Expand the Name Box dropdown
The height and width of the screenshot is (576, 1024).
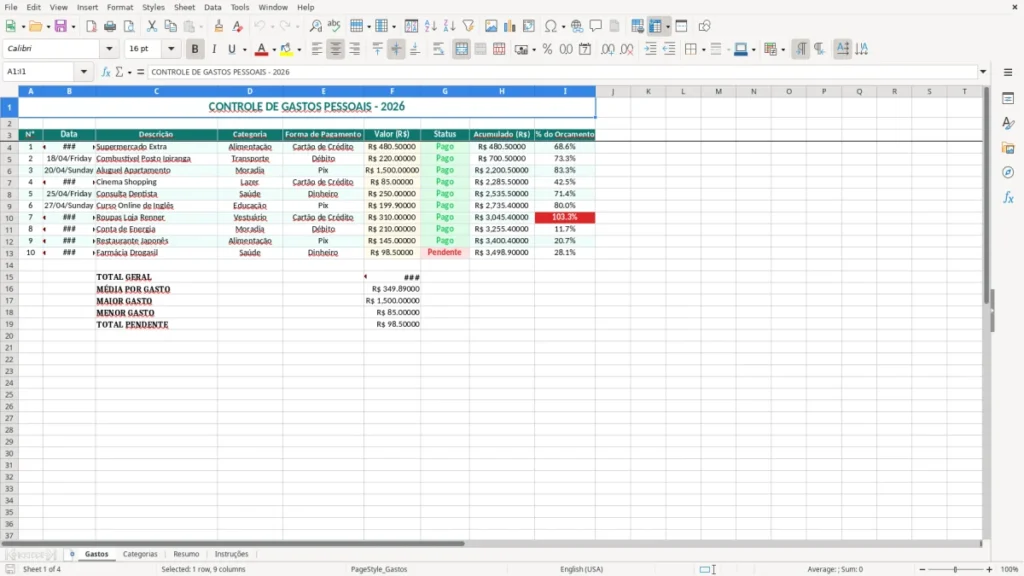point(84,72)
